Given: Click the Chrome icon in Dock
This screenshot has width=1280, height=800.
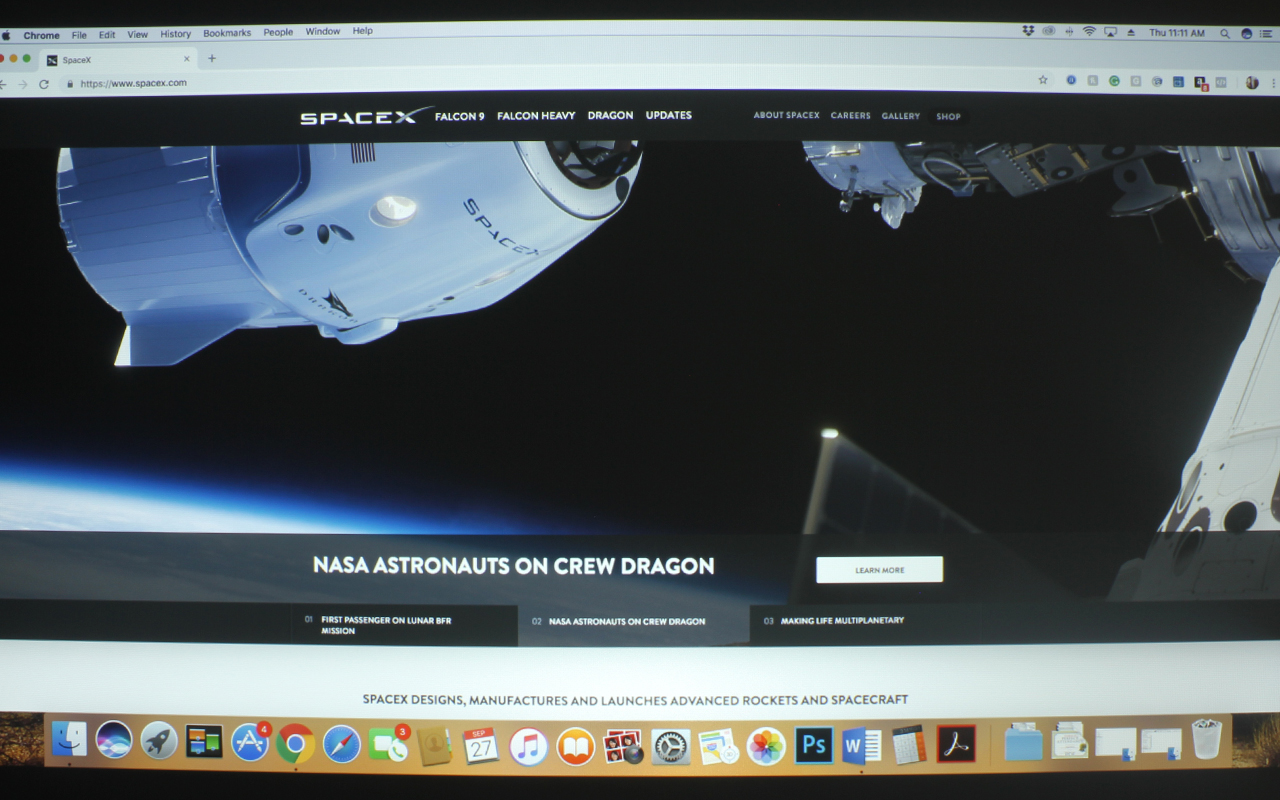Looking at the screenshot, I should click(296, 744).
